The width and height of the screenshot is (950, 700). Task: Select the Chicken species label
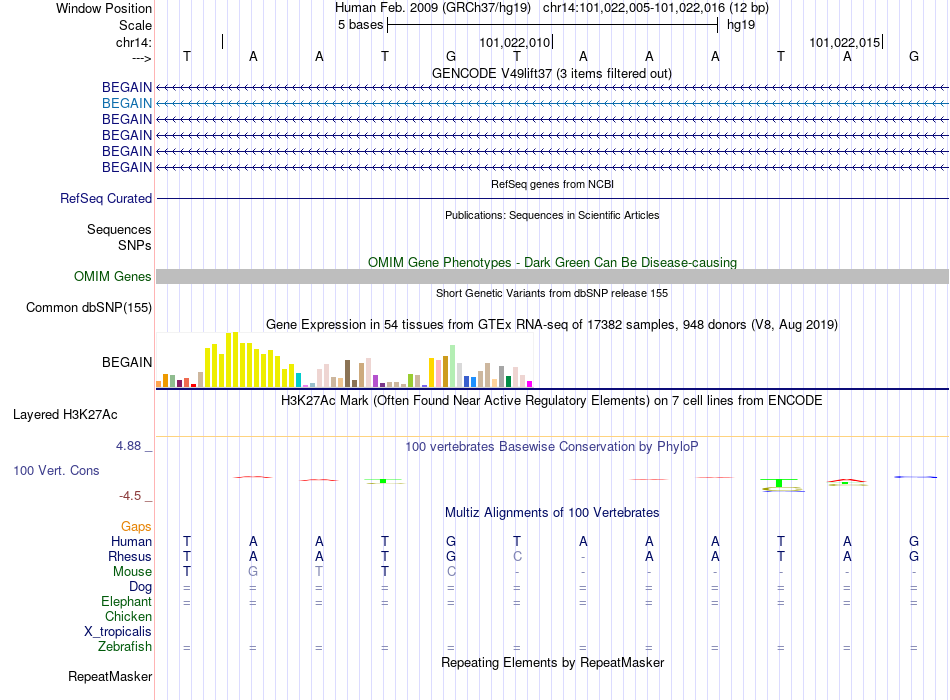[128, 616]
